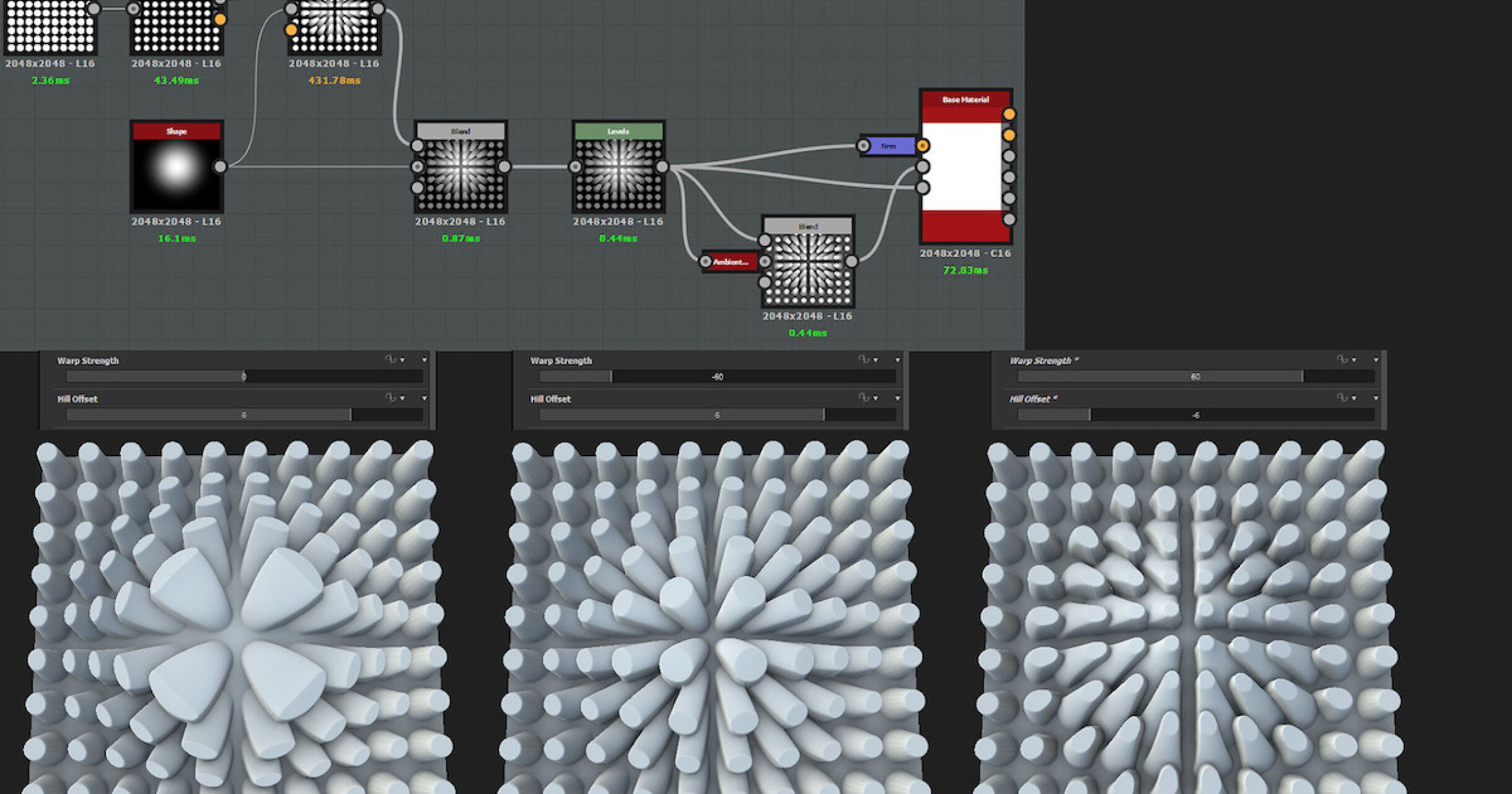1512x794 pixels.
Task: Click the right panel Hill Offset * label
Action: [1033, 399]
